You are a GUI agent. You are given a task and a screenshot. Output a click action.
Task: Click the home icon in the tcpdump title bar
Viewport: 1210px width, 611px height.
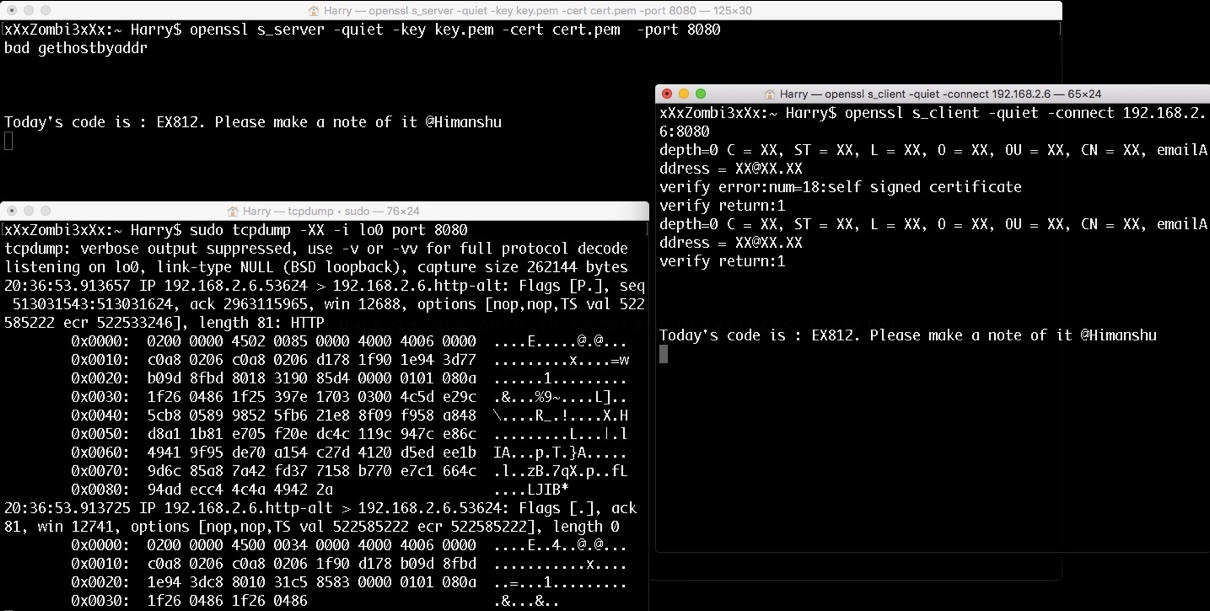[233, 211]
